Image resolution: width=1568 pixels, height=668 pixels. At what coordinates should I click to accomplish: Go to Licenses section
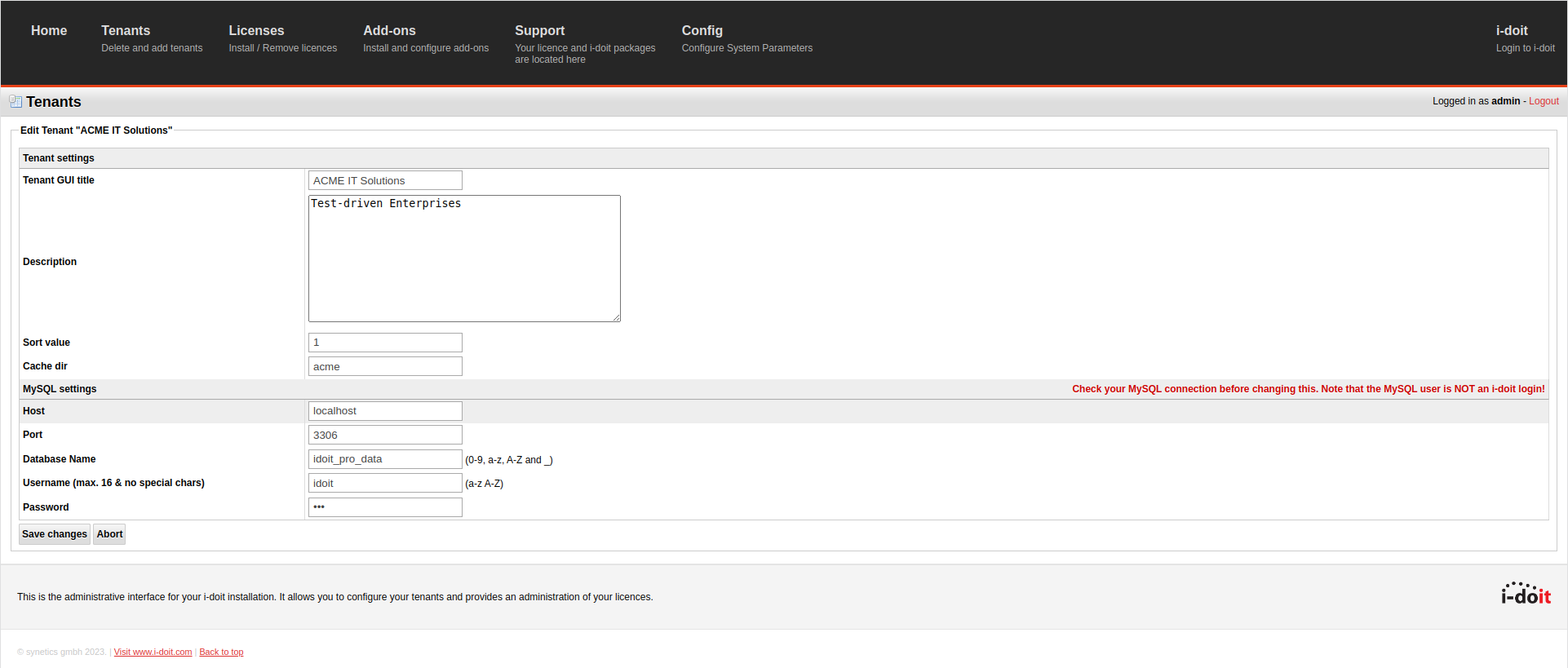(256, 31)
